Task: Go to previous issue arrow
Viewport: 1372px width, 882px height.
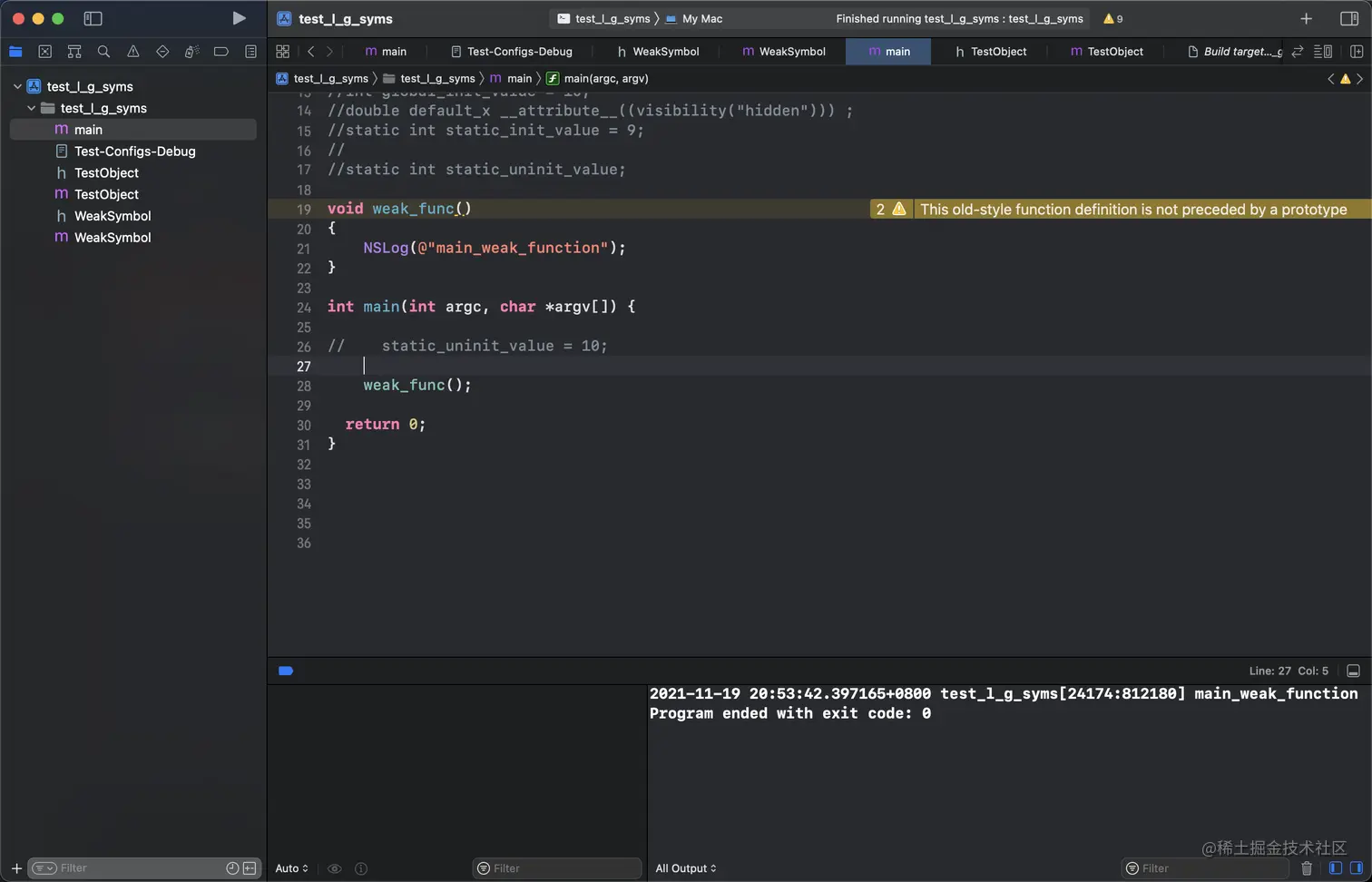Action: [1331, 79]
